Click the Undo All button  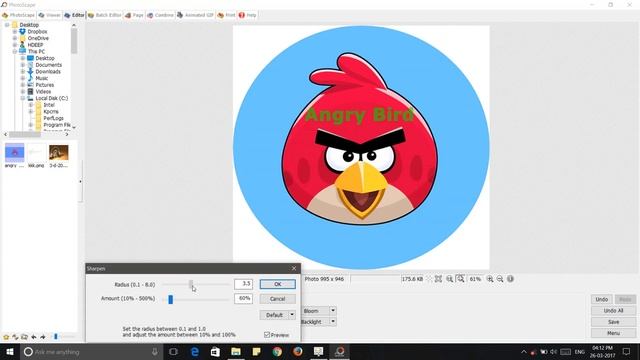click(x=613, y=311)
